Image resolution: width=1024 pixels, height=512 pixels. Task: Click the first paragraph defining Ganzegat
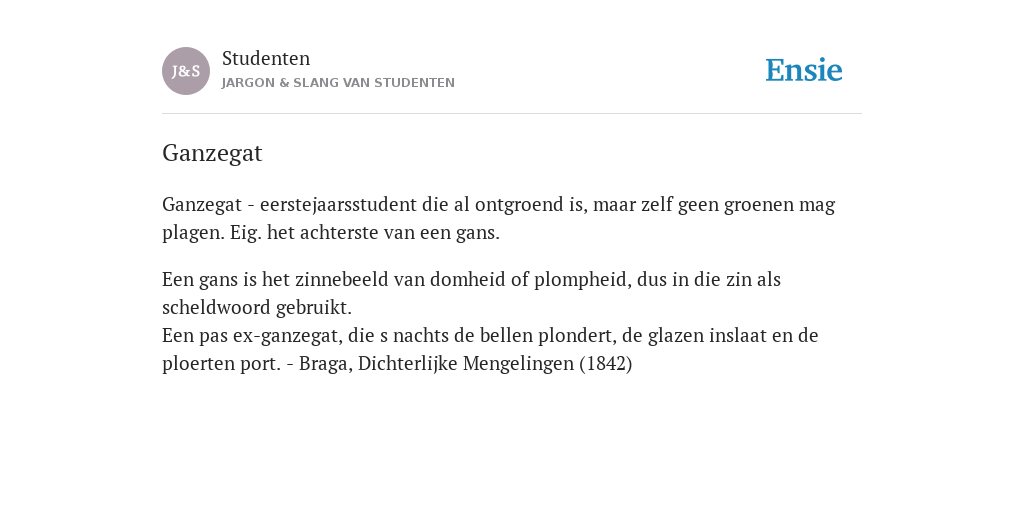click(498, 218)
